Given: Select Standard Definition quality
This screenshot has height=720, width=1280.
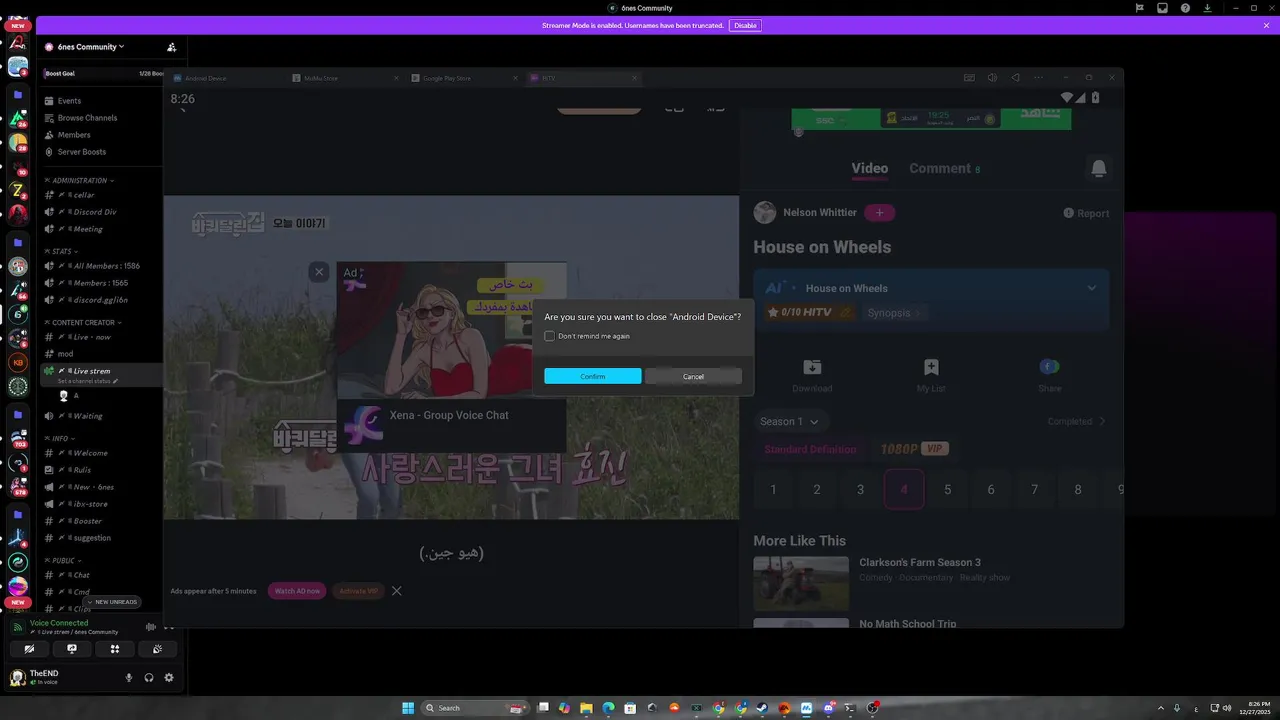Looking at the screenshot, I should click(x=810, y=449).
